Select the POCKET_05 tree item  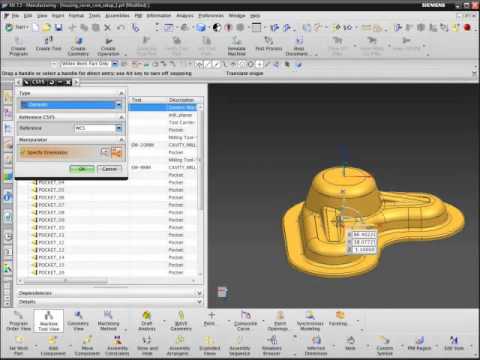51,190
